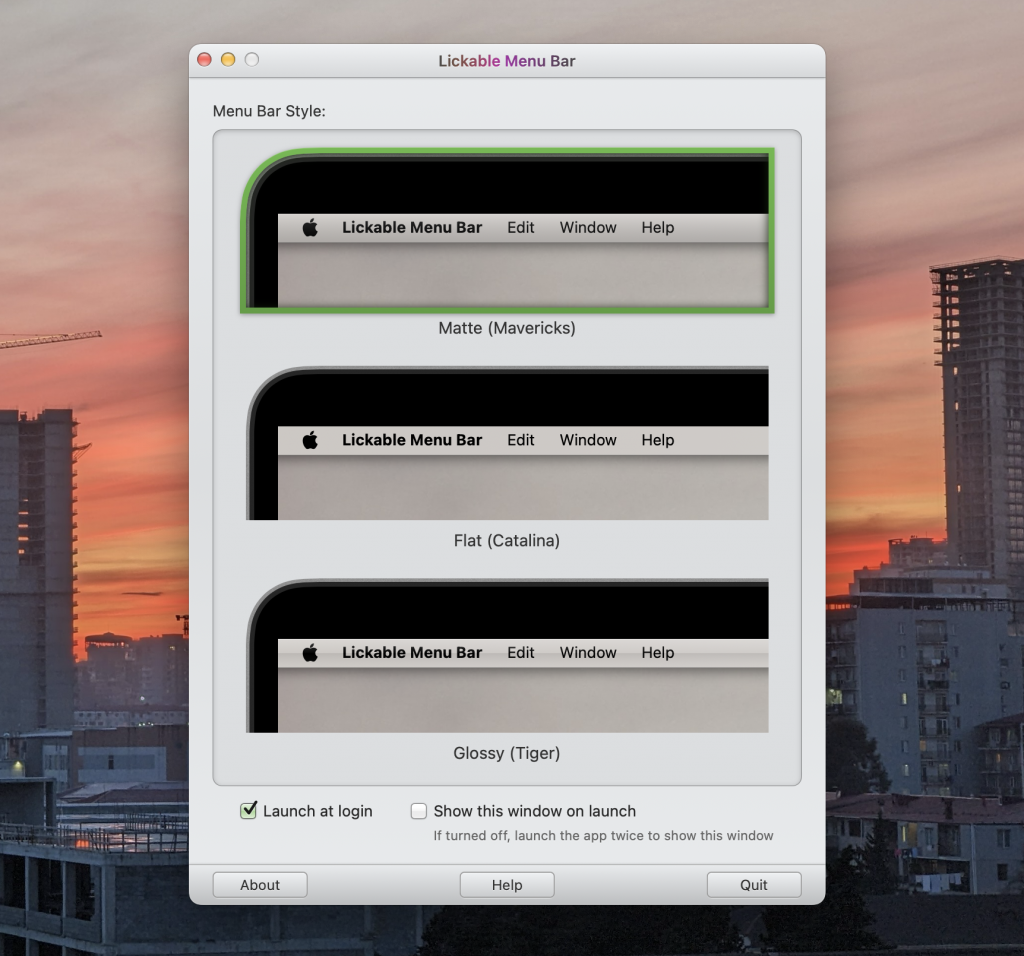Minimize the window with the yellow button
Viewport: 1024px width, 956px height.
228,60
